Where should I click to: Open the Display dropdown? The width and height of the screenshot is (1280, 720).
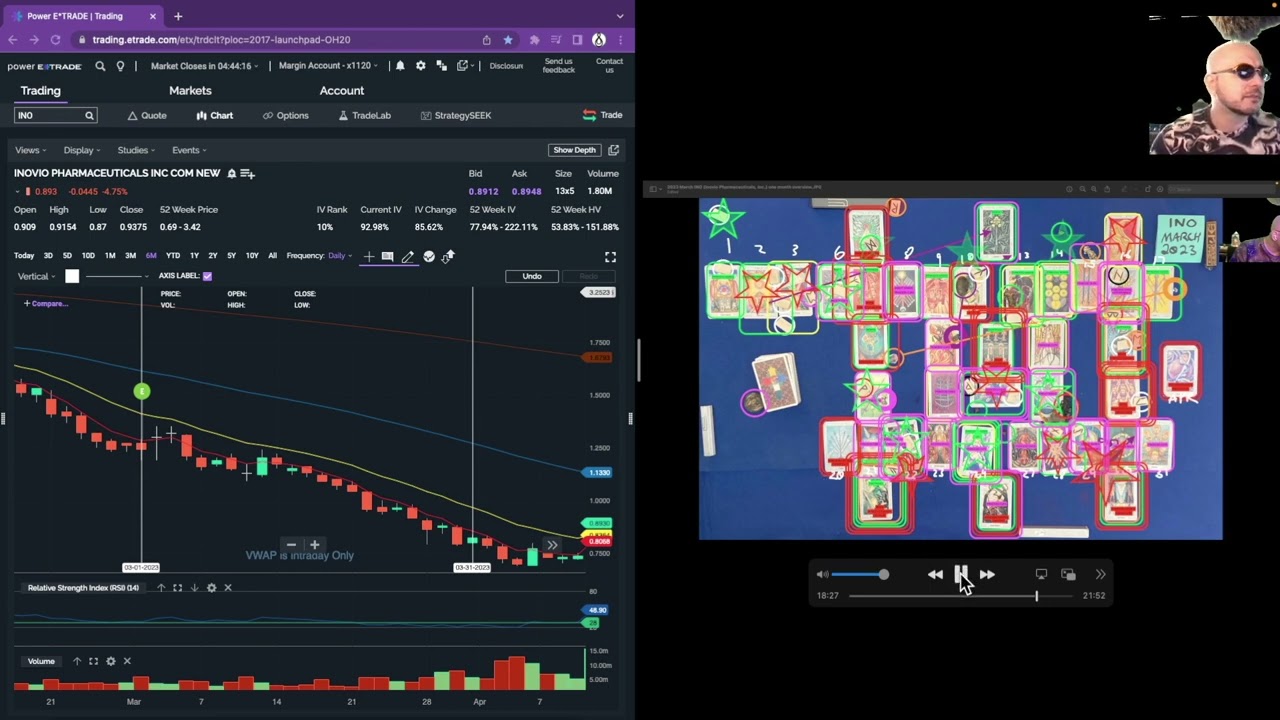(82, 150)
